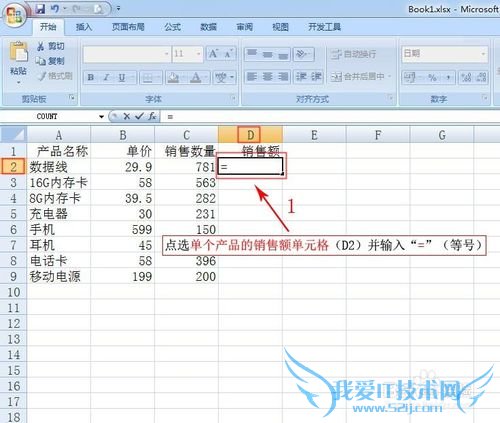
Task: Decrease font size with the small A icon
Action: tap(228, 54)
